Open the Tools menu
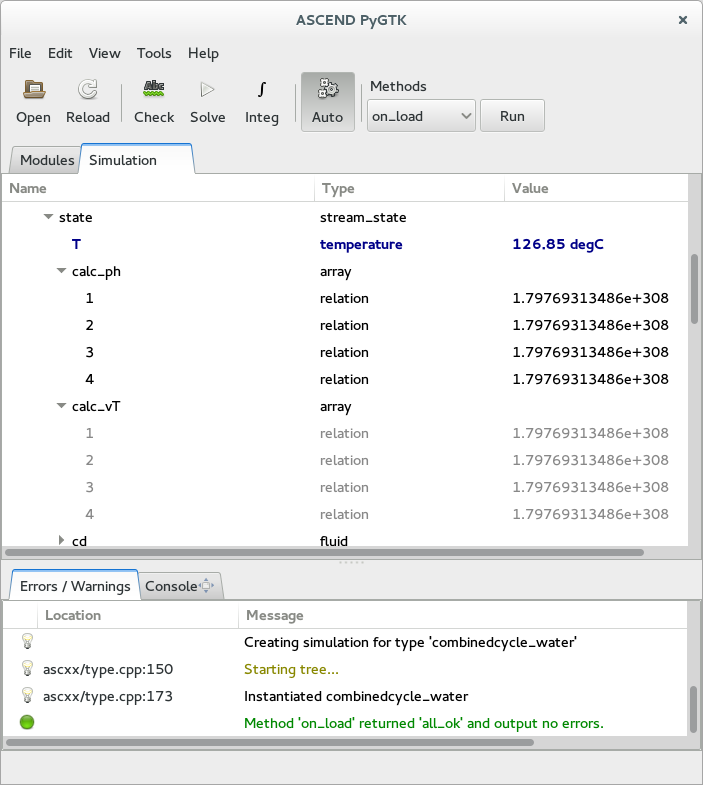The width and height of the screenshot is (703, 785). (x=154, y=53)
